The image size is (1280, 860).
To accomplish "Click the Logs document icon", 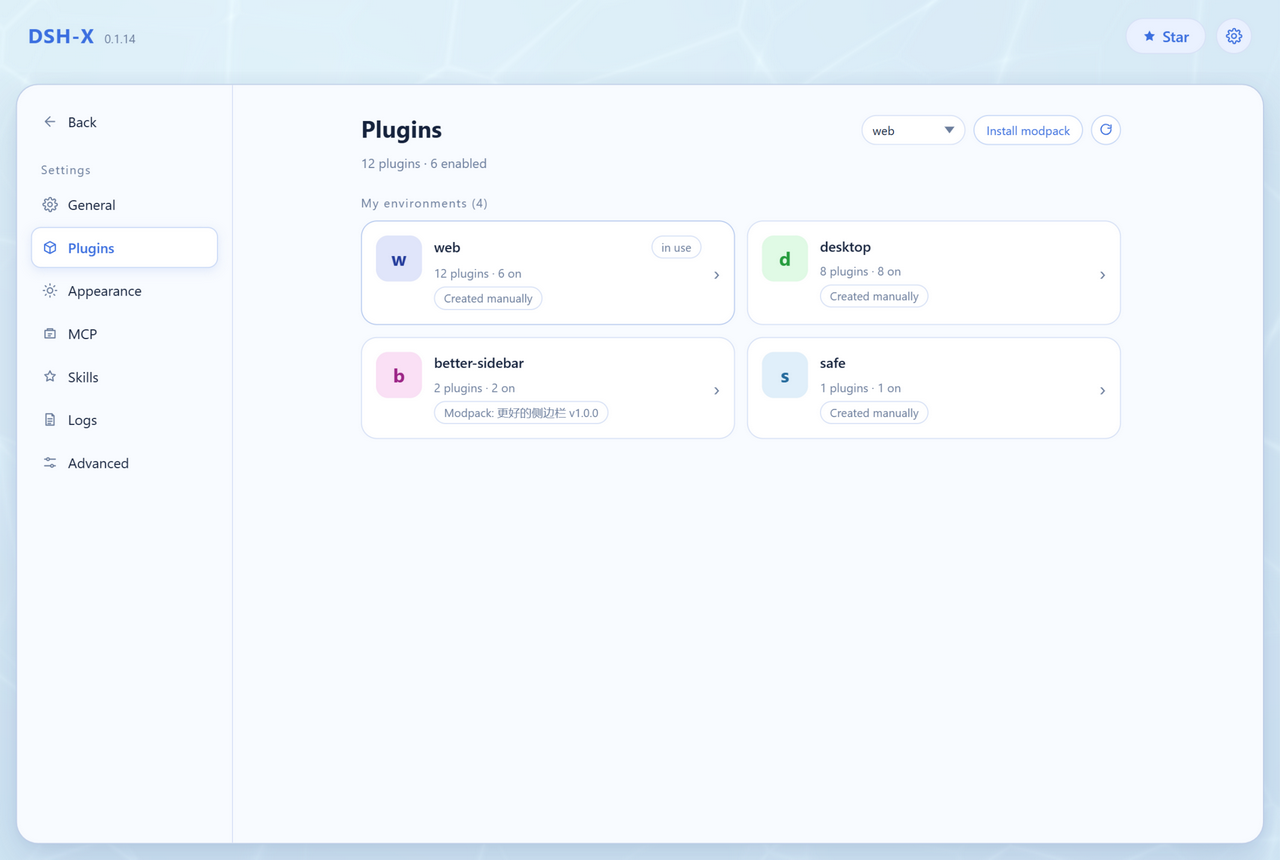I will (x=50, y=420).
